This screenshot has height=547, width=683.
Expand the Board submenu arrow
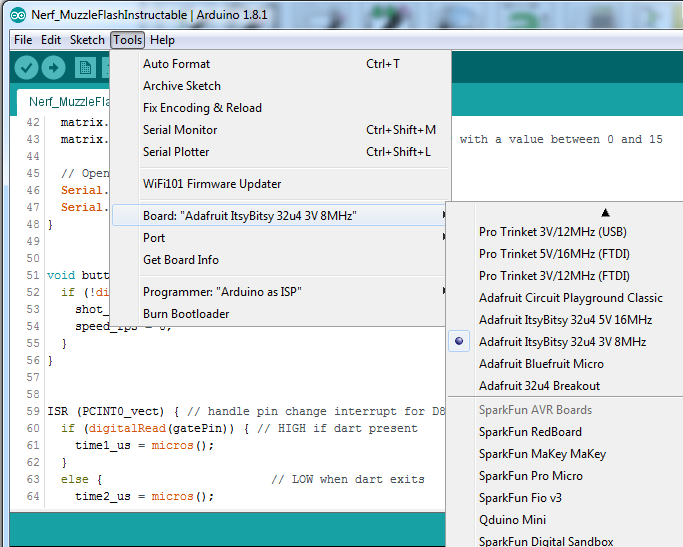pyautogui.click(x=443, y=215)
